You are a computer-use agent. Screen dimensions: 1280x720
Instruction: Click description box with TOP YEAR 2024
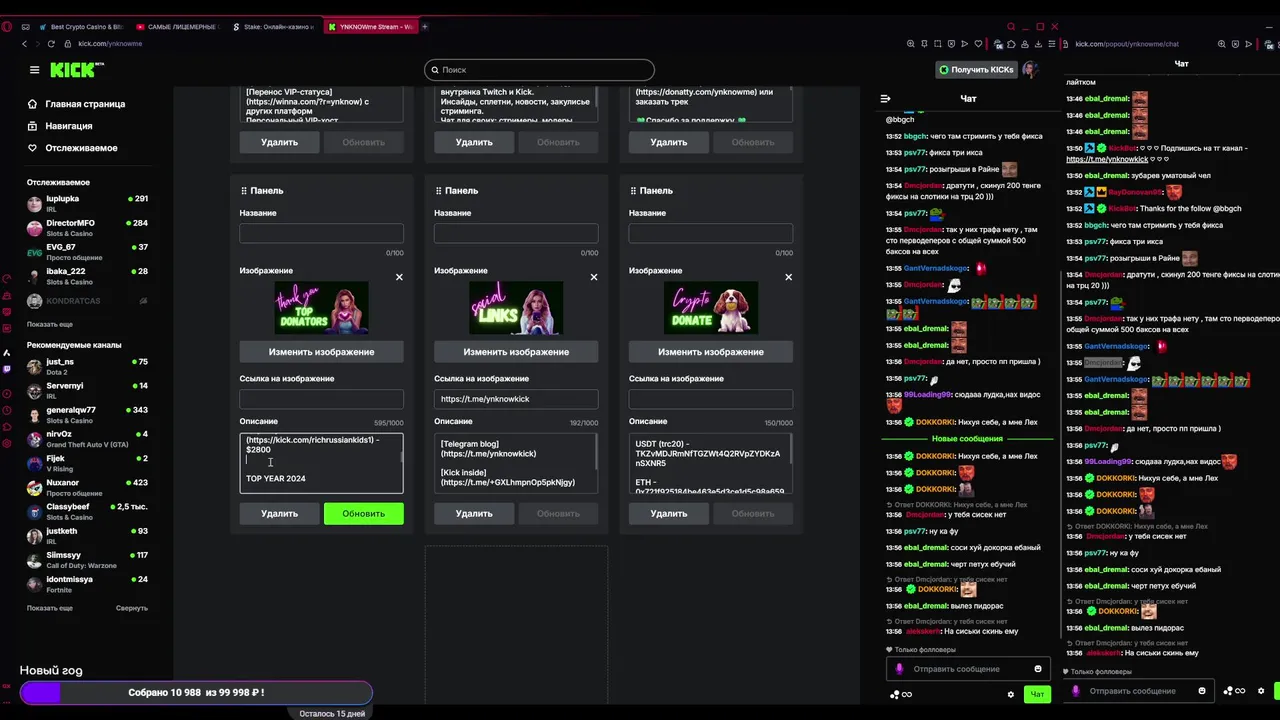coord(321,463)
